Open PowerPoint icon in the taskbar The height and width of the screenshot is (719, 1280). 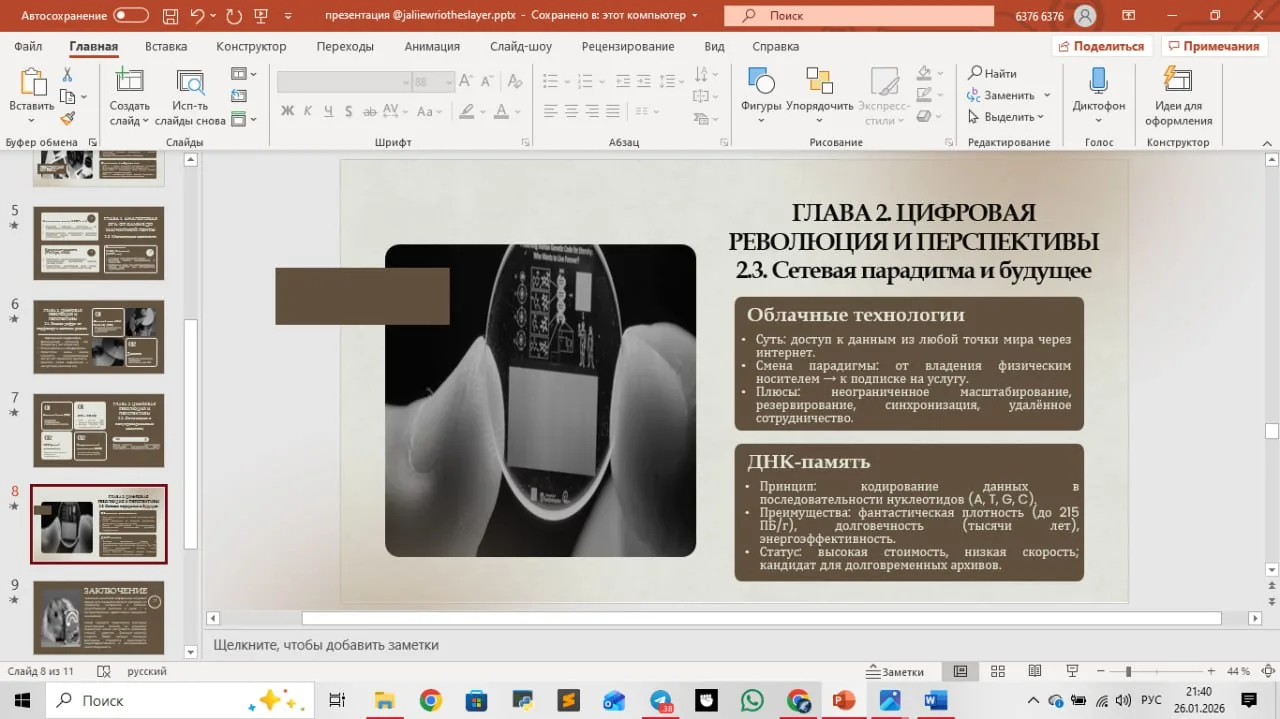coord(844,700)
